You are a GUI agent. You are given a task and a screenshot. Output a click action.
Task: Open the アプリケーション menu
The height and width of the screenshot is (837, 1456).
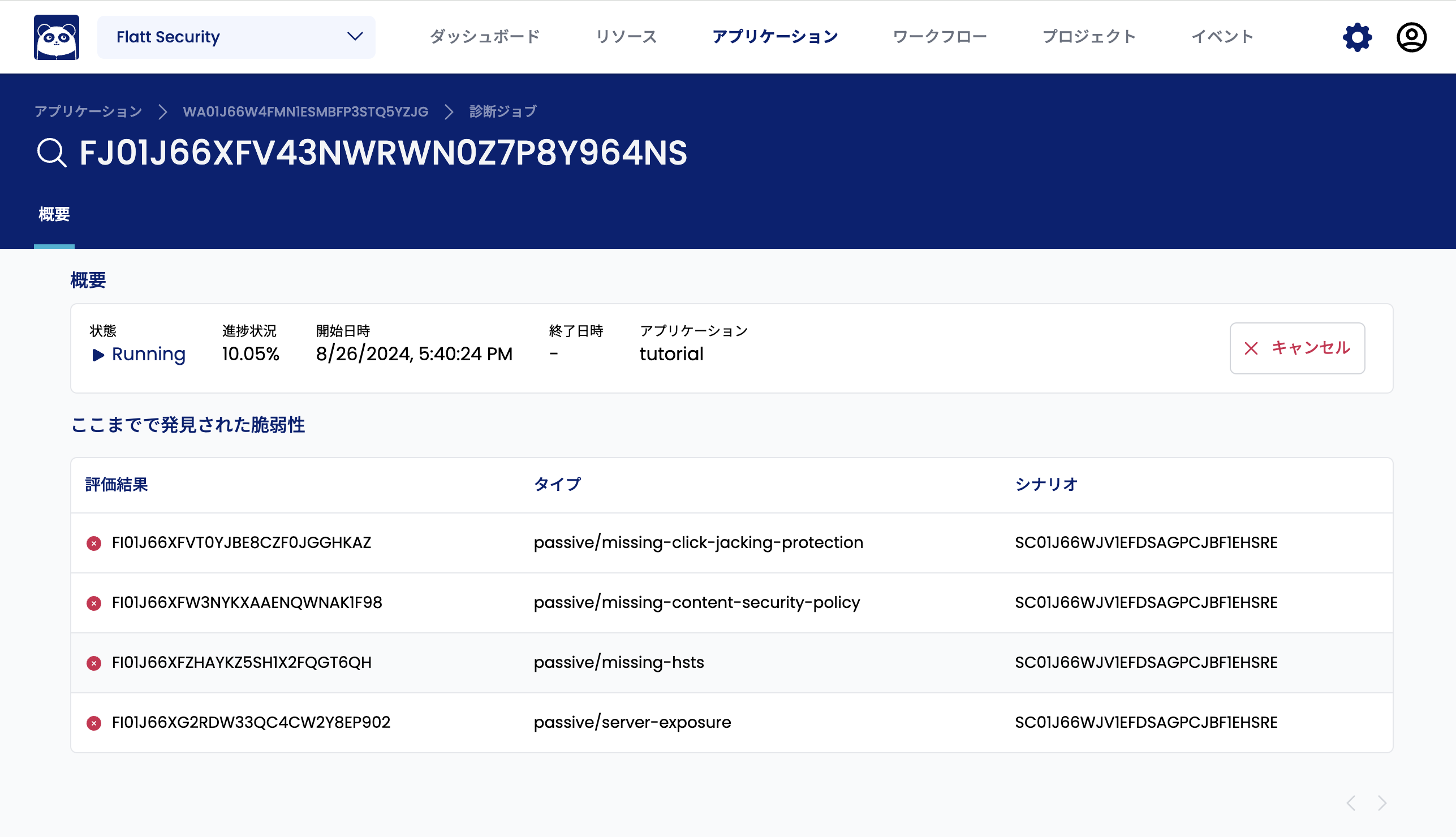(775, 37)
